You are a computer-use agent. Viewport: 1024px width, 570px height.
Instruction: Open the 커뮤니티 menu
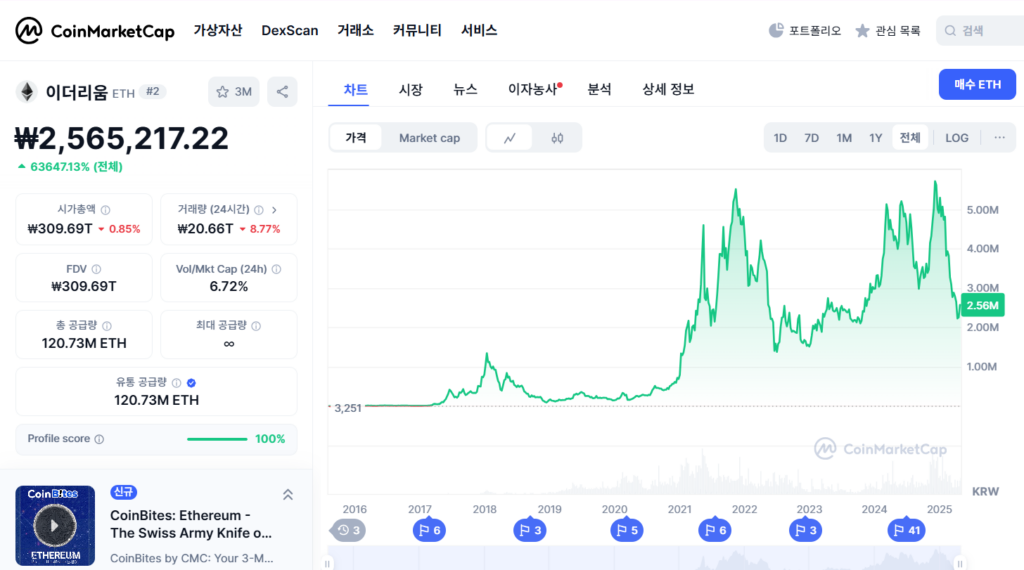tap(417, 31)
